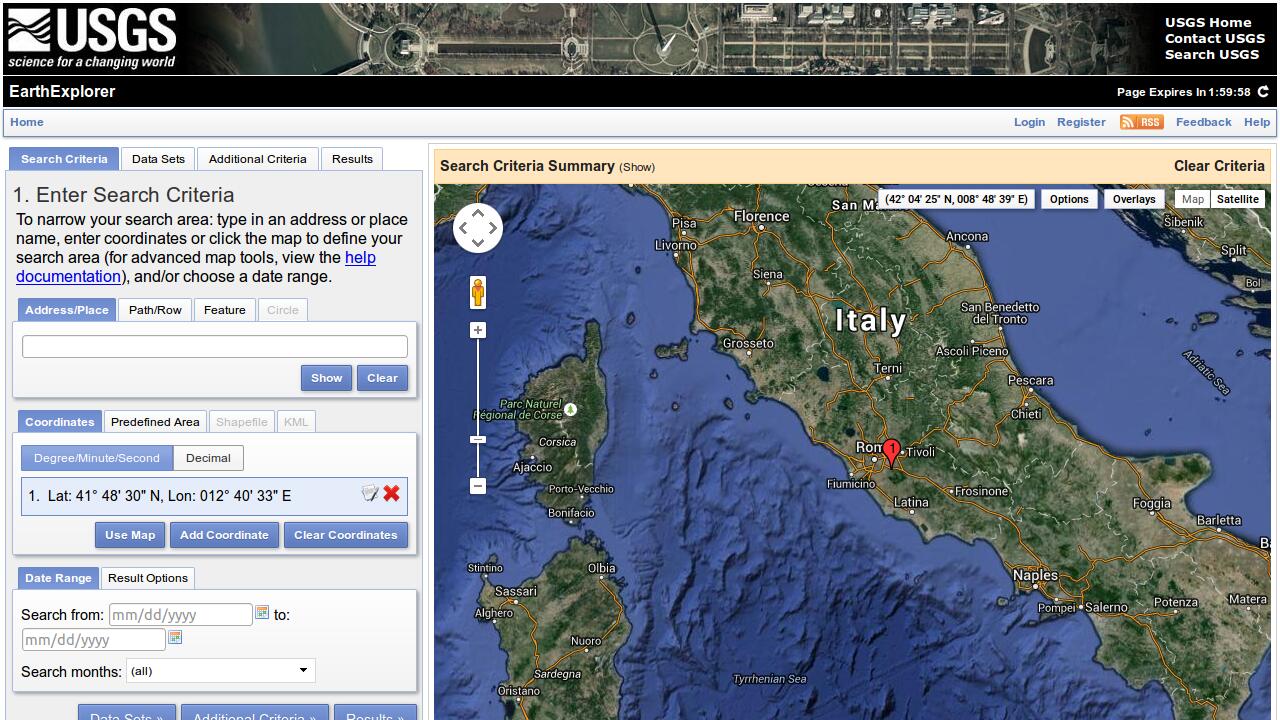This screenshot has height=720, width=1280.
Task: Open the Results tab
Action: [x=352, y=159]
